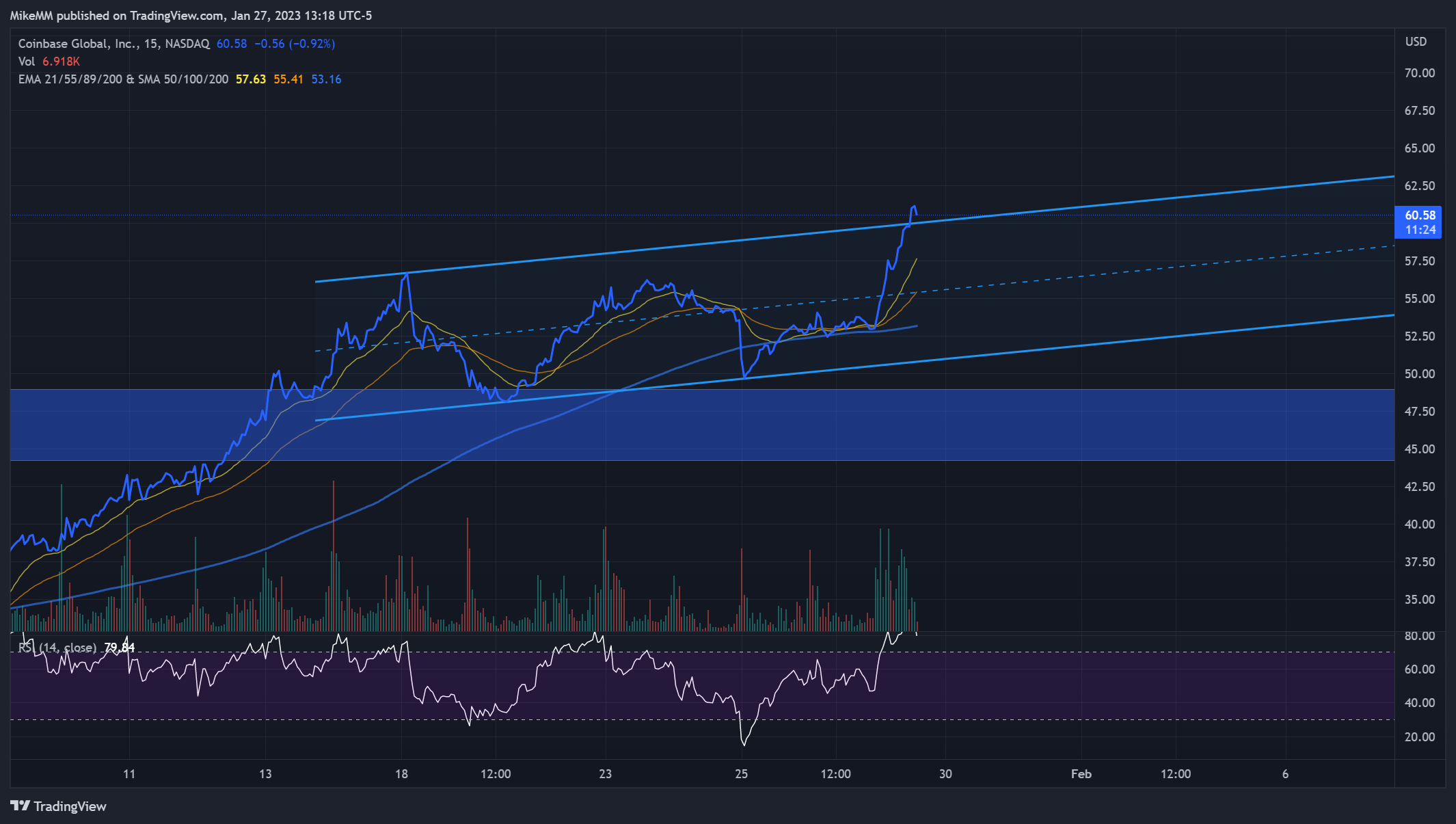Click the RSI 20.00 scale label
The image size is (1456, 824).
(1420, 737)
